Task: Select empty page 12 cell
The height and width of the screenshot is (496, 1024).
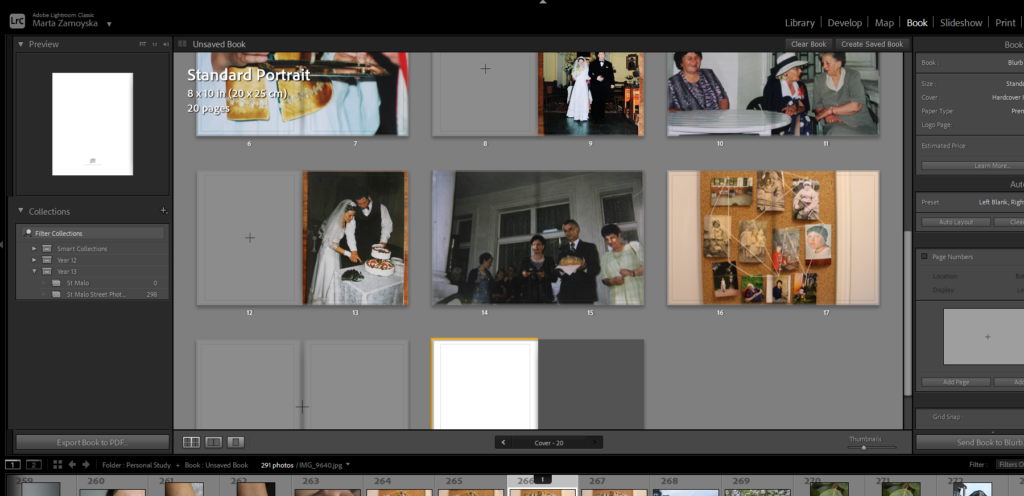Action: 249,238
